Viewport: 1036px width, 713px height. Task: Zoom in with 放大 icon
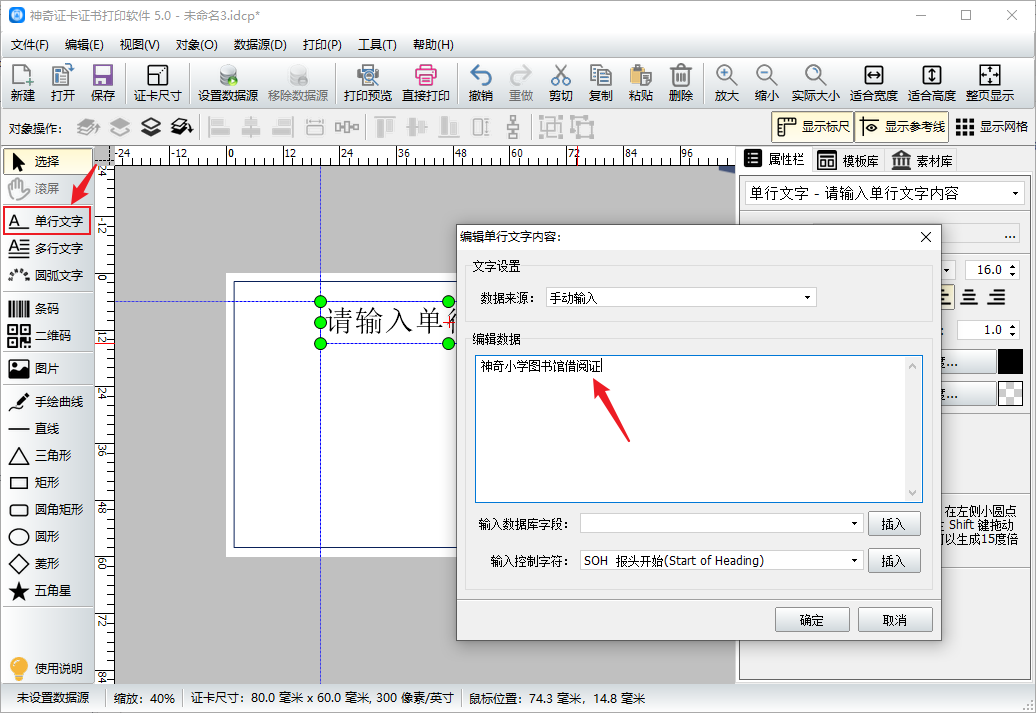pos(726,83)
